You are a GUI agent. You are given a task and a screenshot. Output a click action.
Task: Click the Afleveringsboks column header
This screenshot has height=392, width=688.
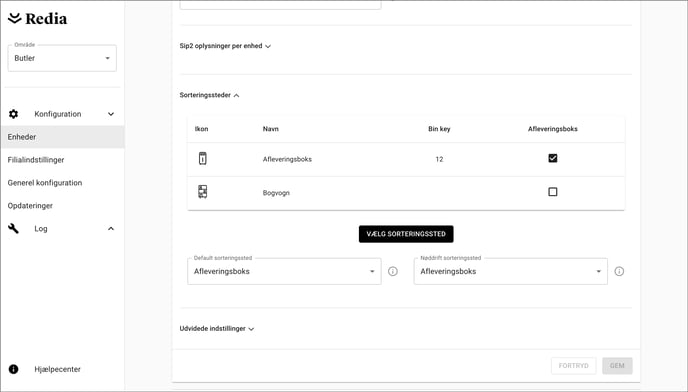[552, 129]
